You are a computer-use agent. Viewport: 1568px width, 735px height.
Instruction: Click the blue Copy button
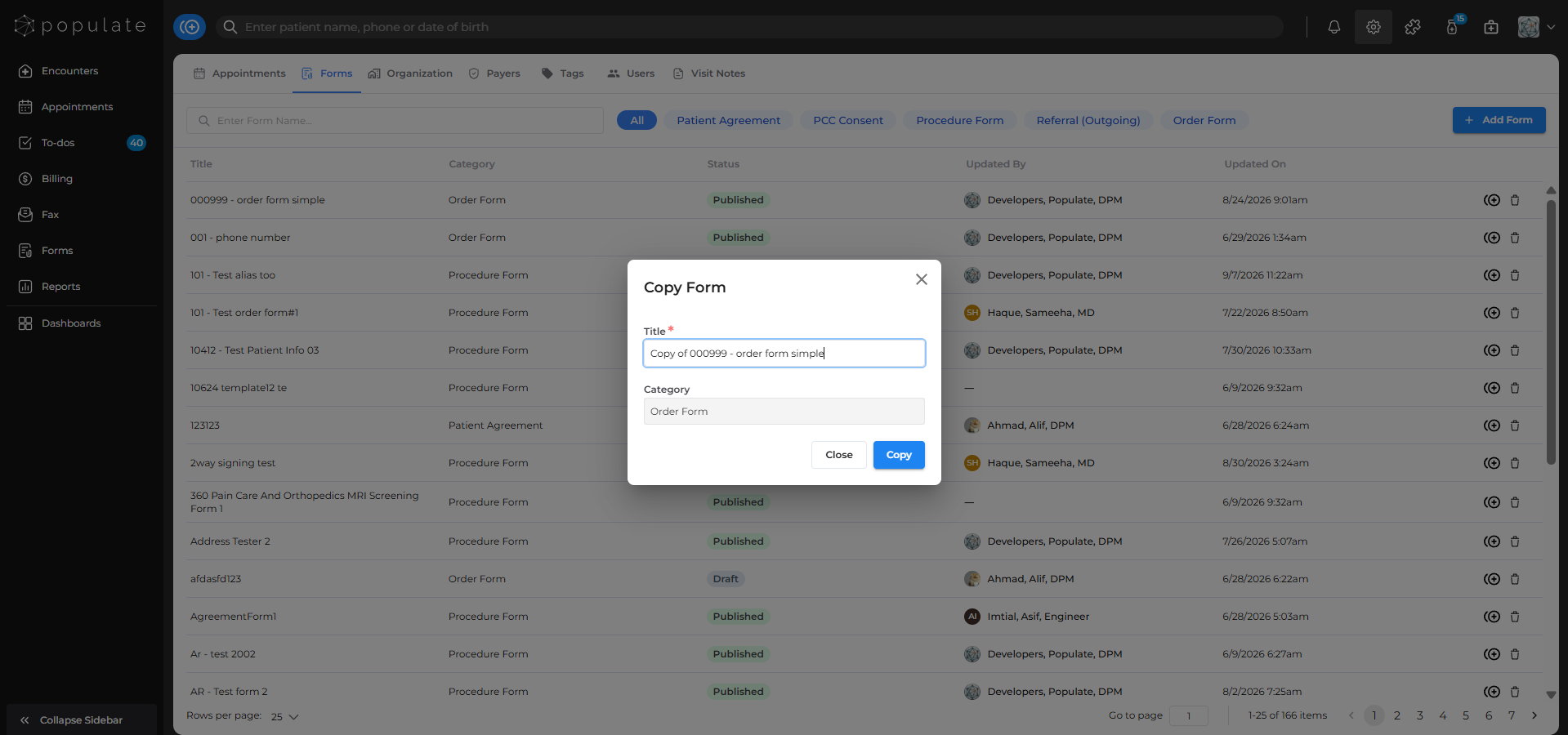pyautogui.click(x=899, y=455)
